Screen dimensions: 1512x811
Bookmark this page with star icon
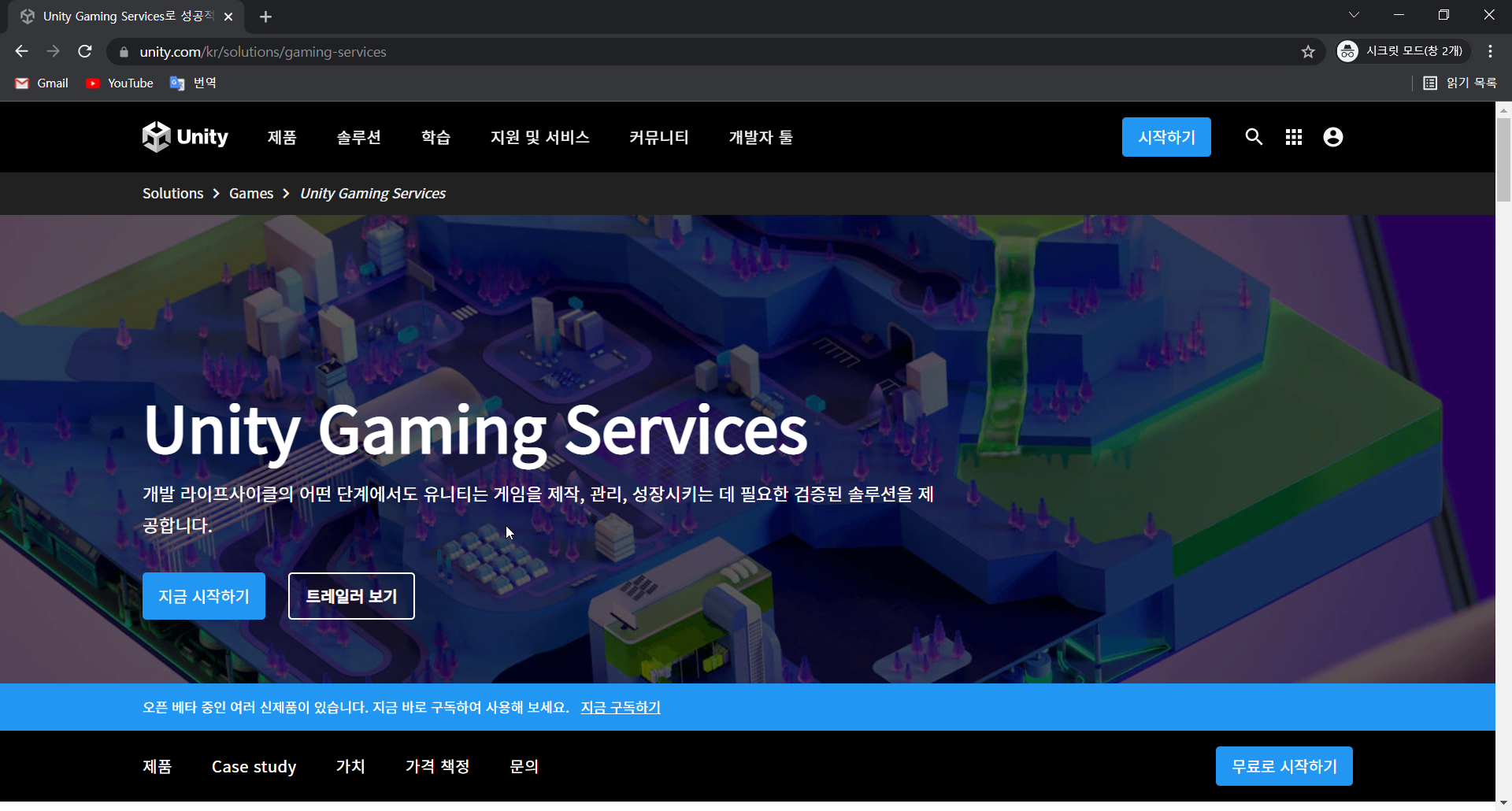(1308, 52)
